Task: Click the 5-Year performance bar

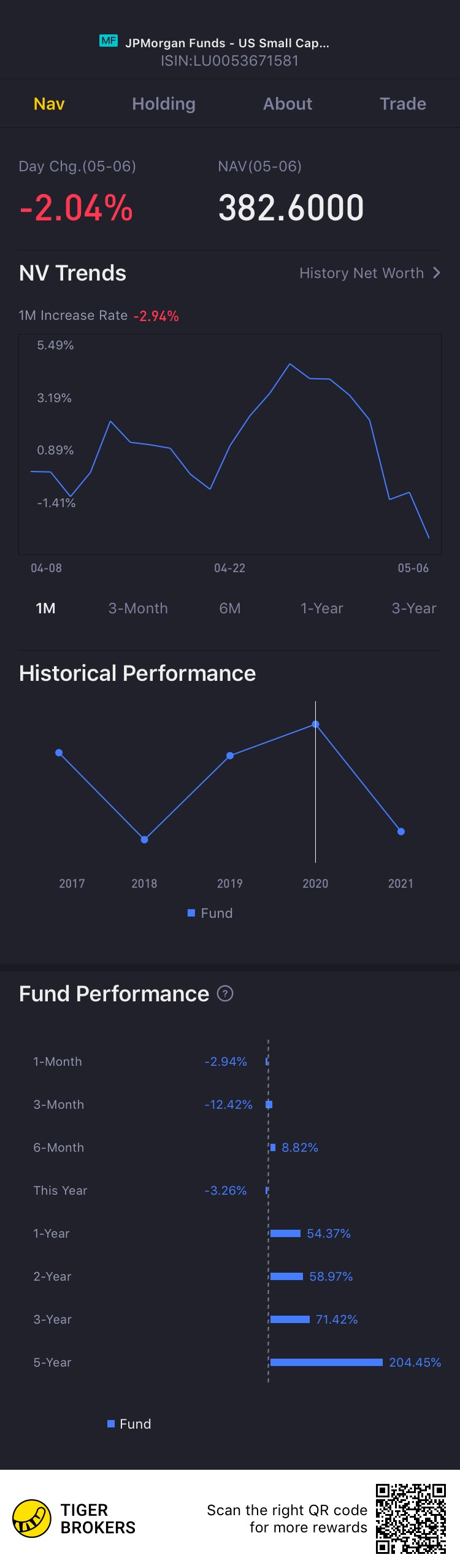Action: [x=326, y=1362]
